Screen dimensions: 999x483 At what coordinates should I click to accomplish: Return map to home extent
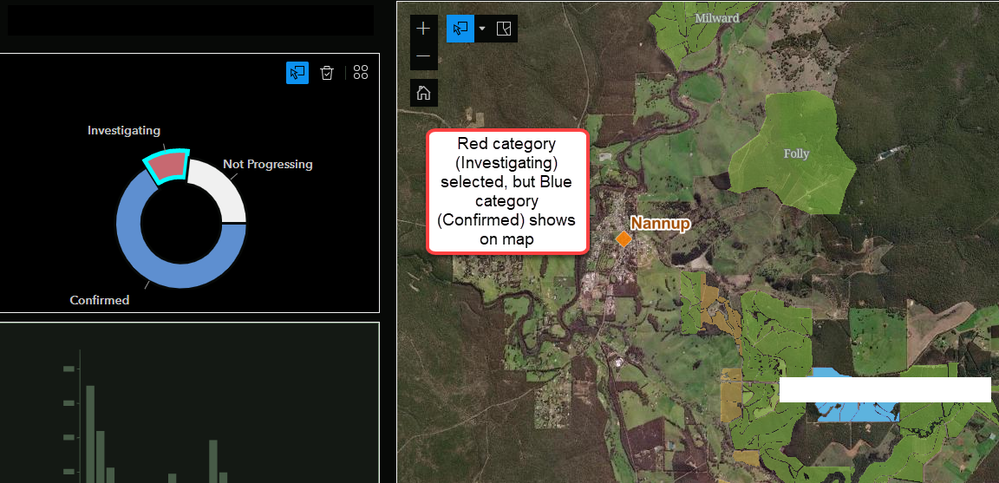(x=424, y=93)
